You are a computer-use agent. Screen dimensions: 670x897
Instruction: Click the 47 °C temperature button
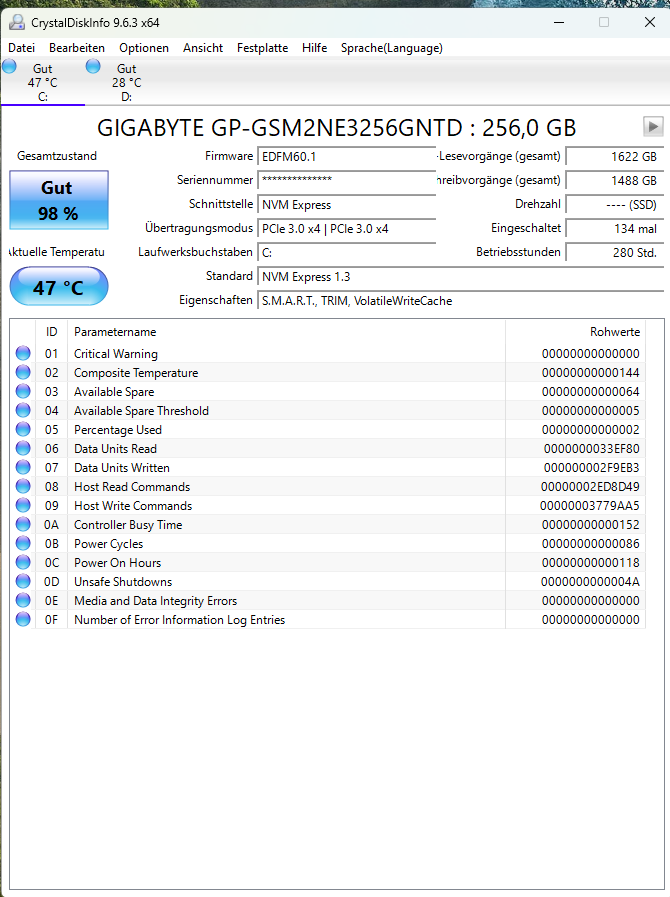pos(59,287)
